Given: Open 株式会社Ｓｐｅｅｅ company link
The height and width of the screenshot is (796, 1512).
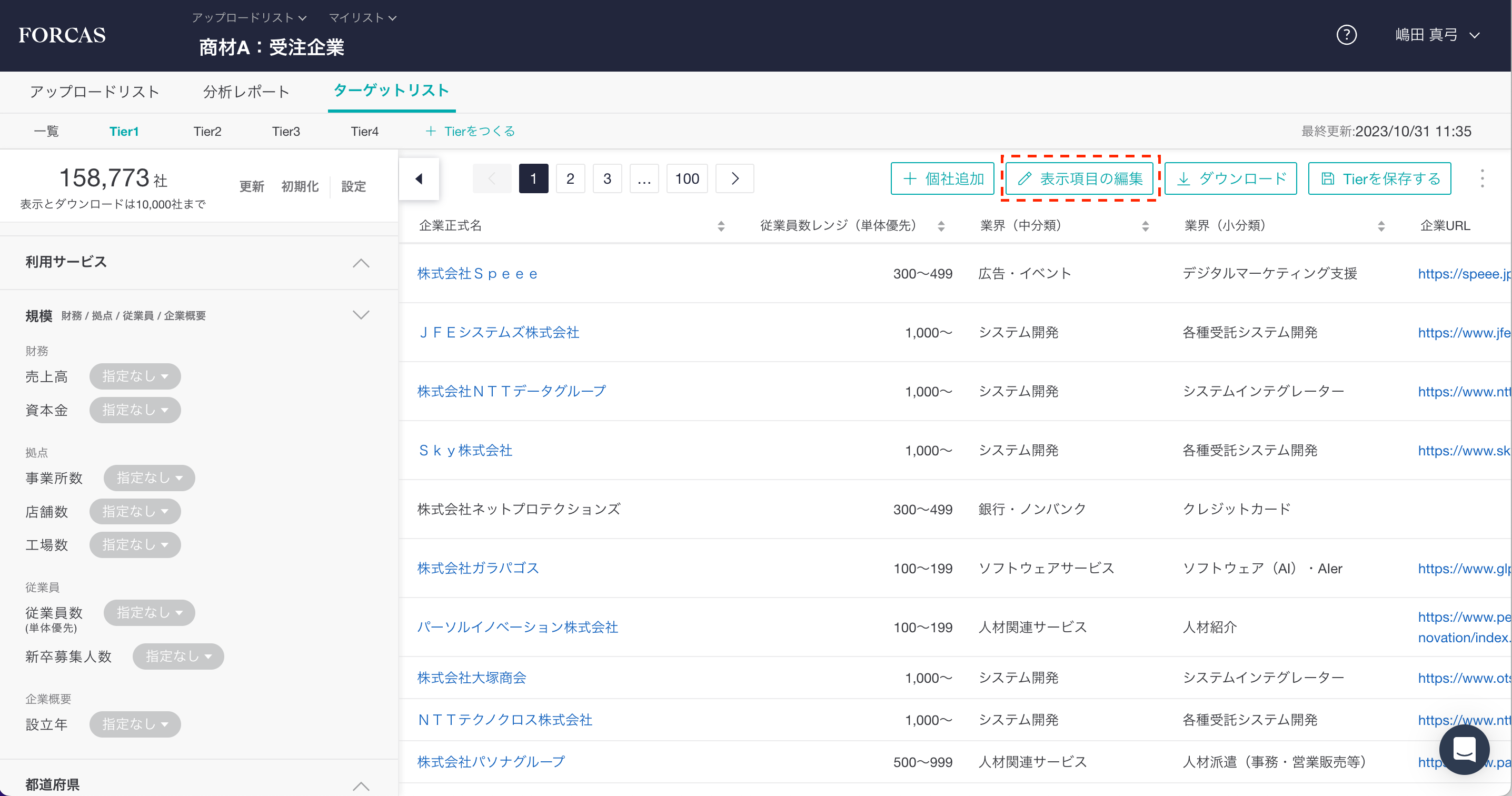Looking at the screenshot, I should point(477,274).
